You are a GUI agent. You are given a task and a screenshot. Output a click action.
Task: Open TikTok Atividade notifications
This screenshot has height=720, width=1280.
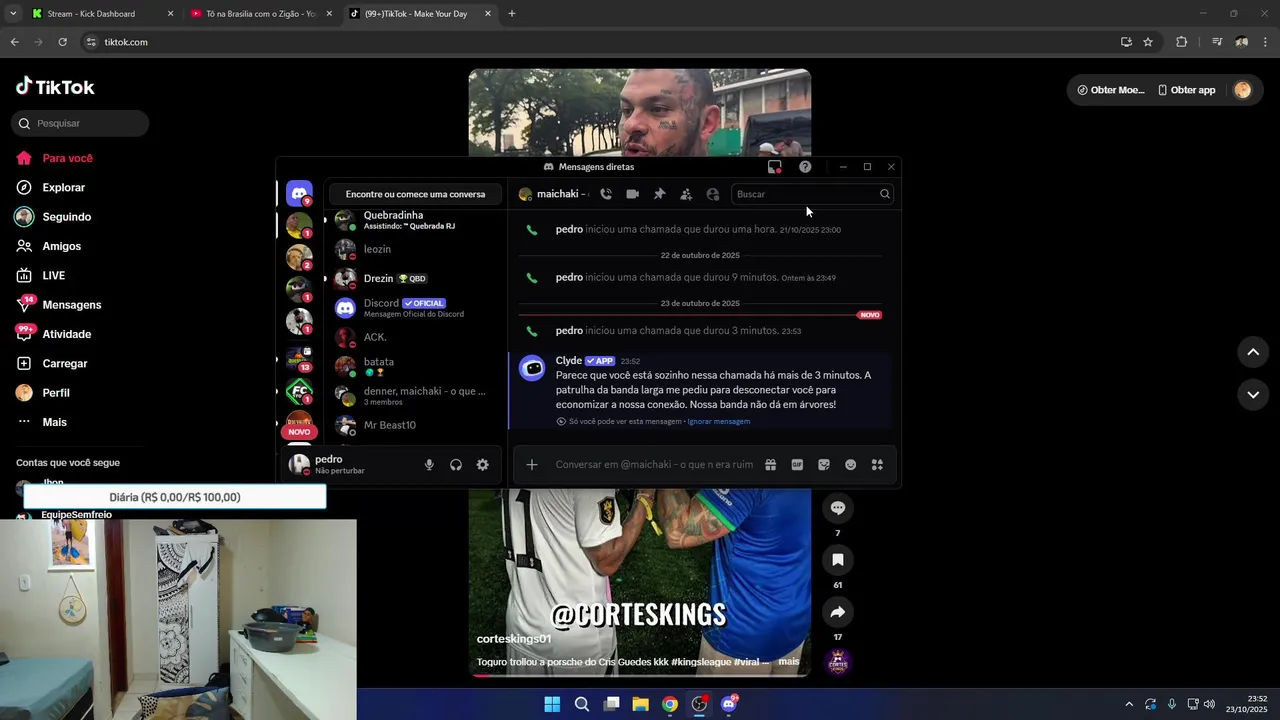coord(66,334)
